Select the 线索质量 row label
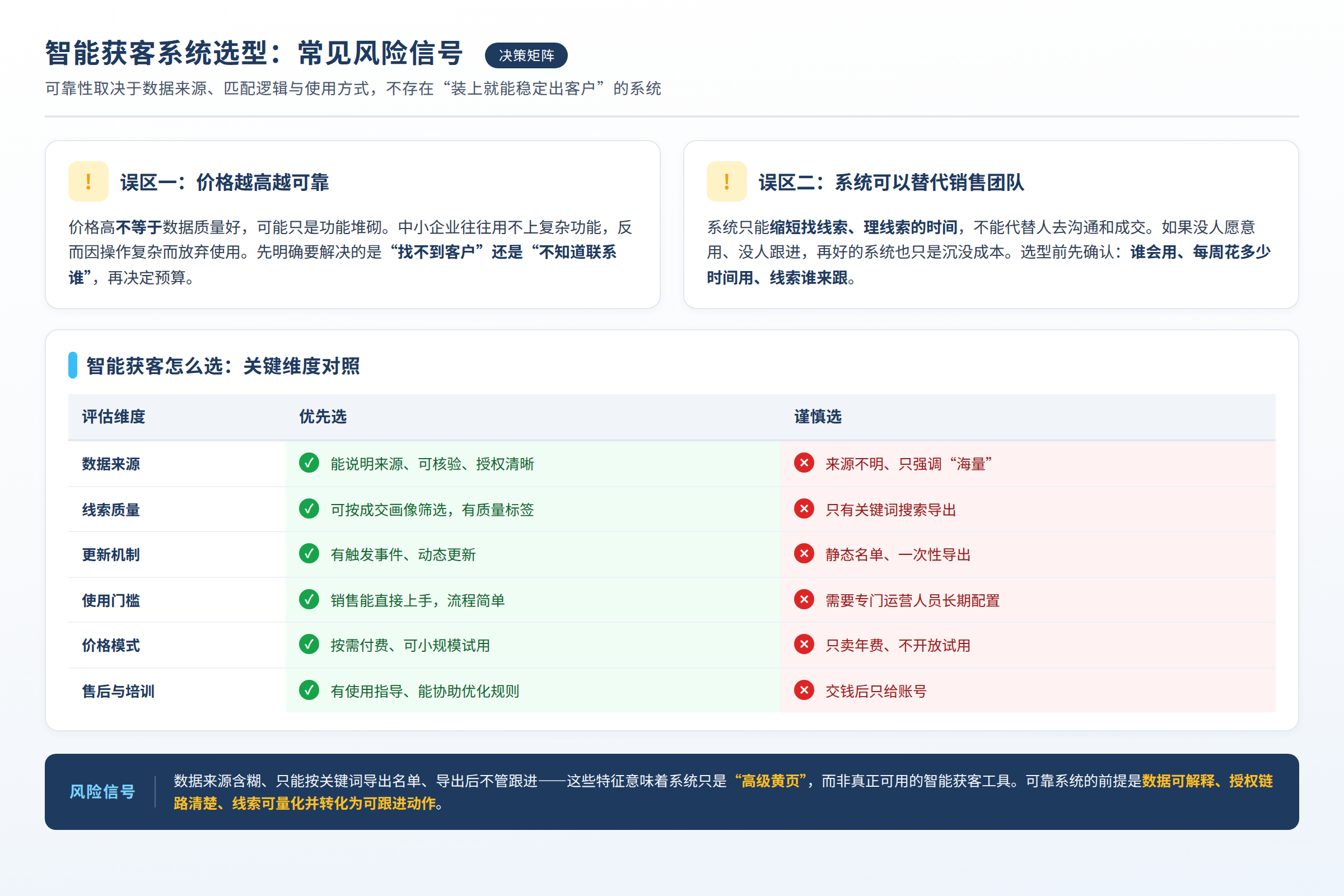Viewport: 1344px width, 896px height. [111, 510]
